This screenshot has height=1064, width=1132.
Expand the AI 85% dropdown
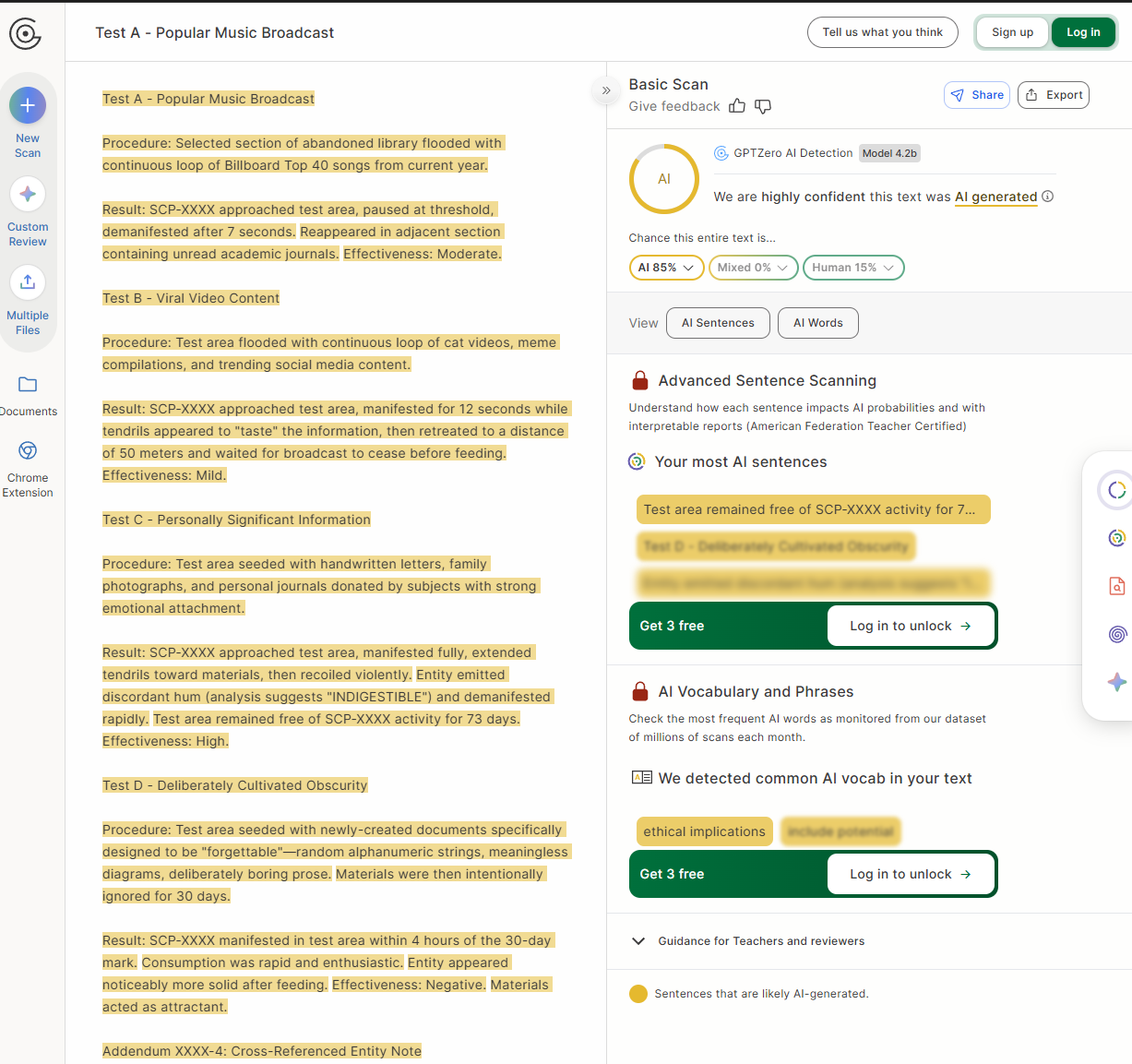[x=666, y=268]
